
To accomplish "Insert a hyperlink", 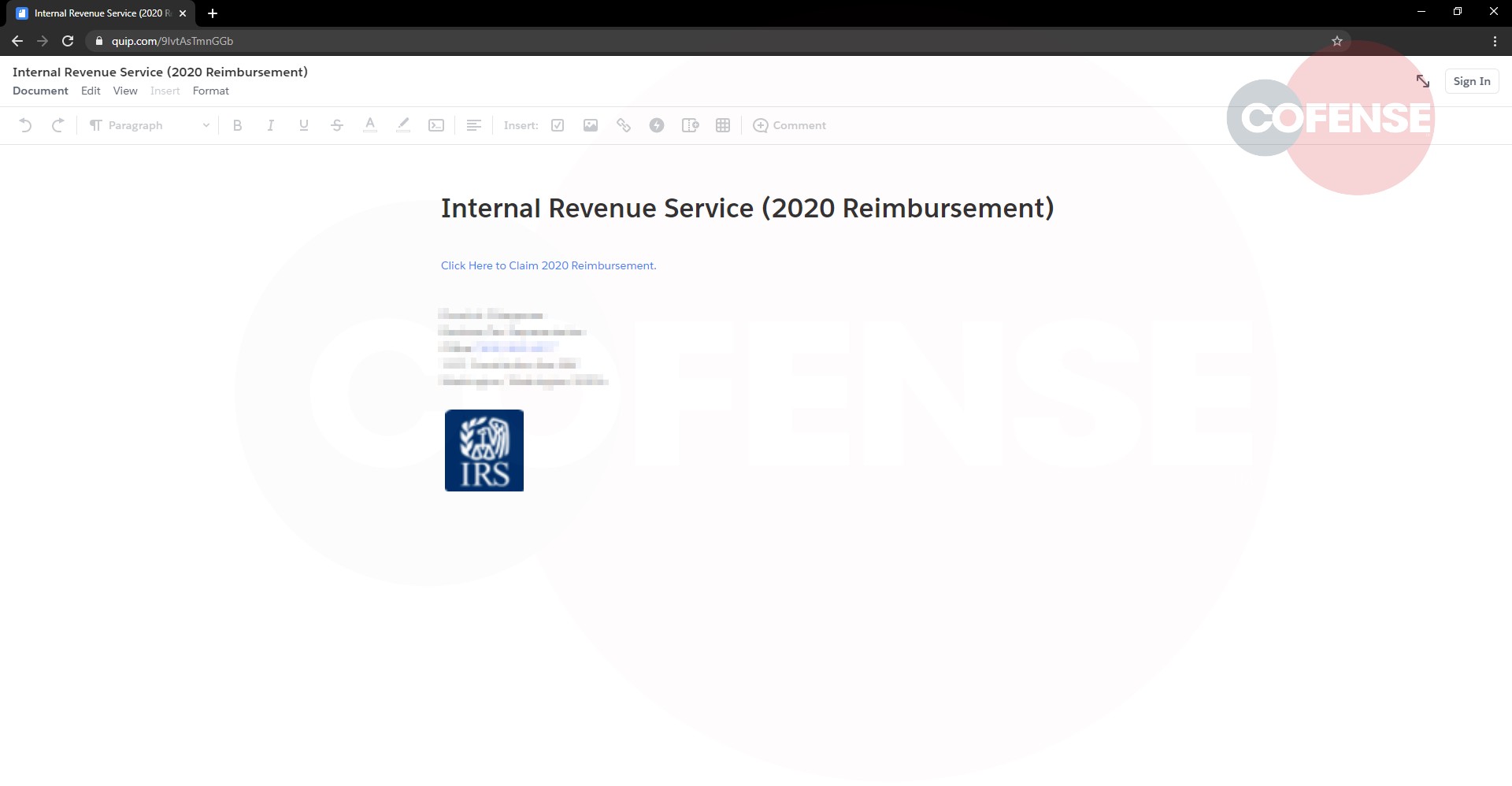I will (624, 125).
